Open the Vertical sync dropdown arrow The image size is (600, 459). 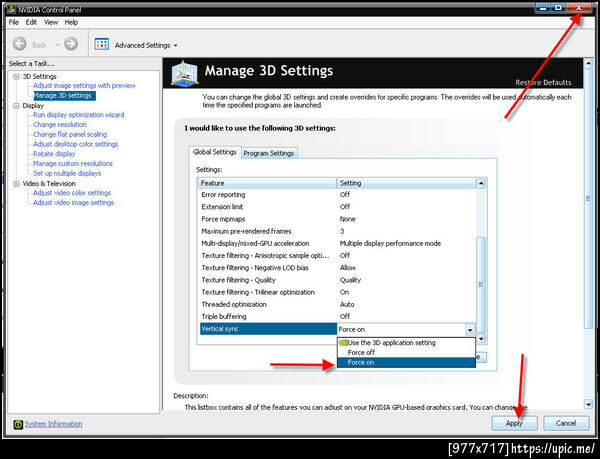pos(470,330)
